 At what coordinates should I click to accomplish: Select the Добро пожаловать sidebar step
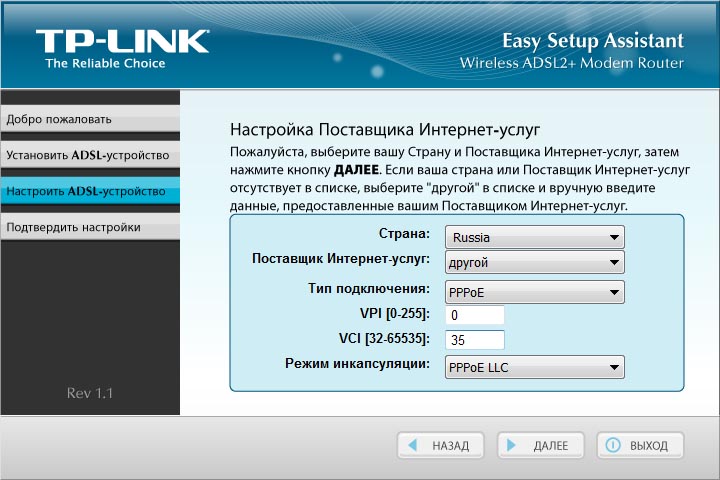(x=90, y=119)
